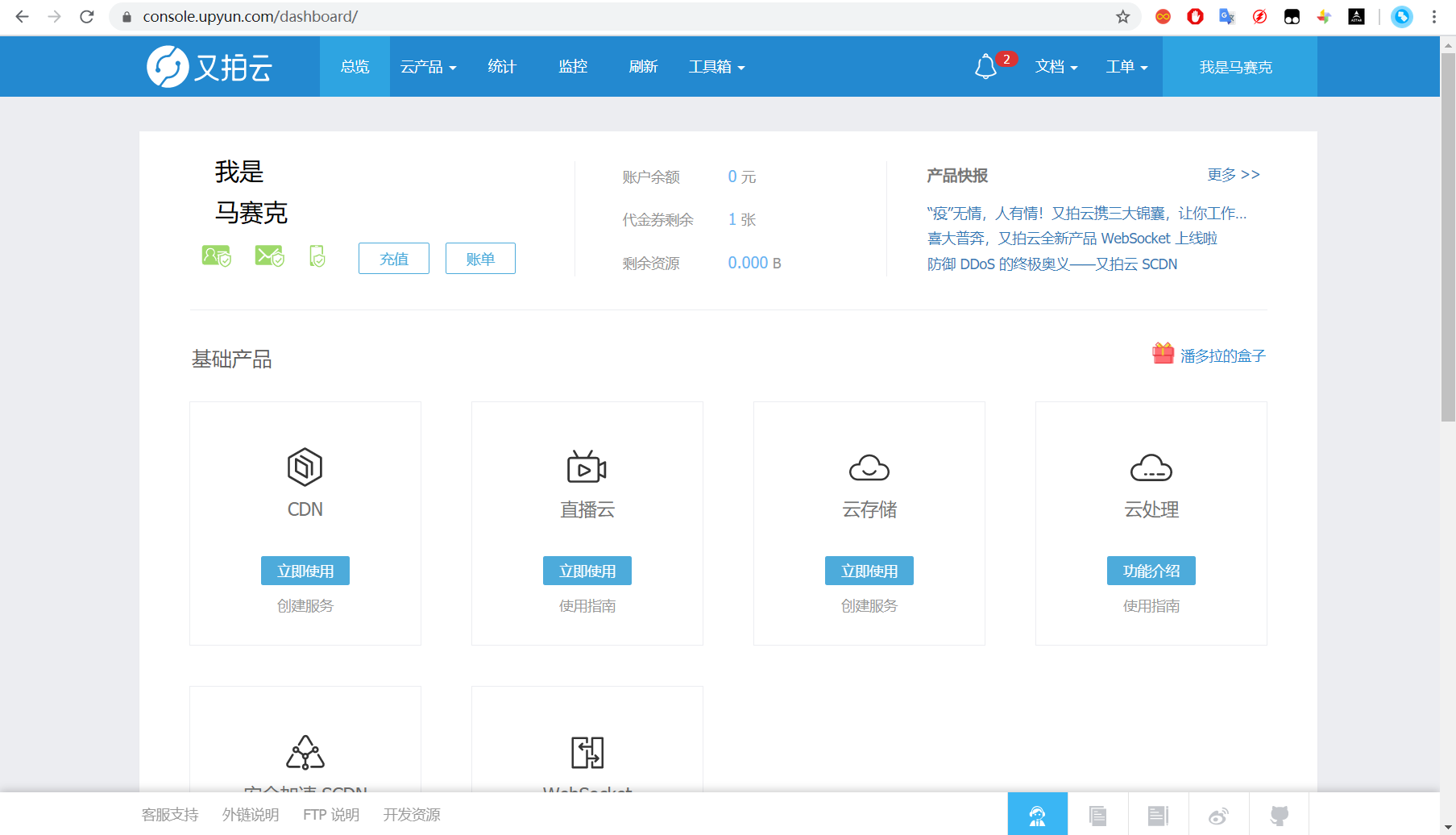Viewport: 1456px width, 835px height.
Task: Click the 直播云 video camera icon
Action: [587, 467]
